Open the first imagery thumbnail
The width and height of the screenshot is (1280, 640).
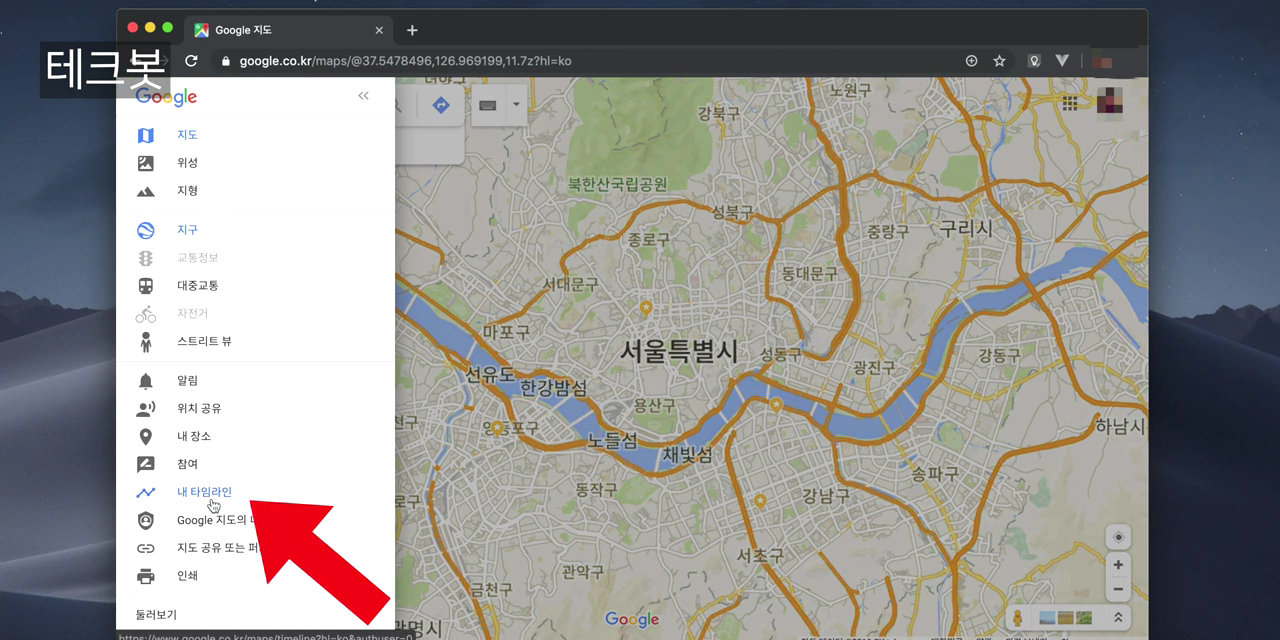[1048, 617]
